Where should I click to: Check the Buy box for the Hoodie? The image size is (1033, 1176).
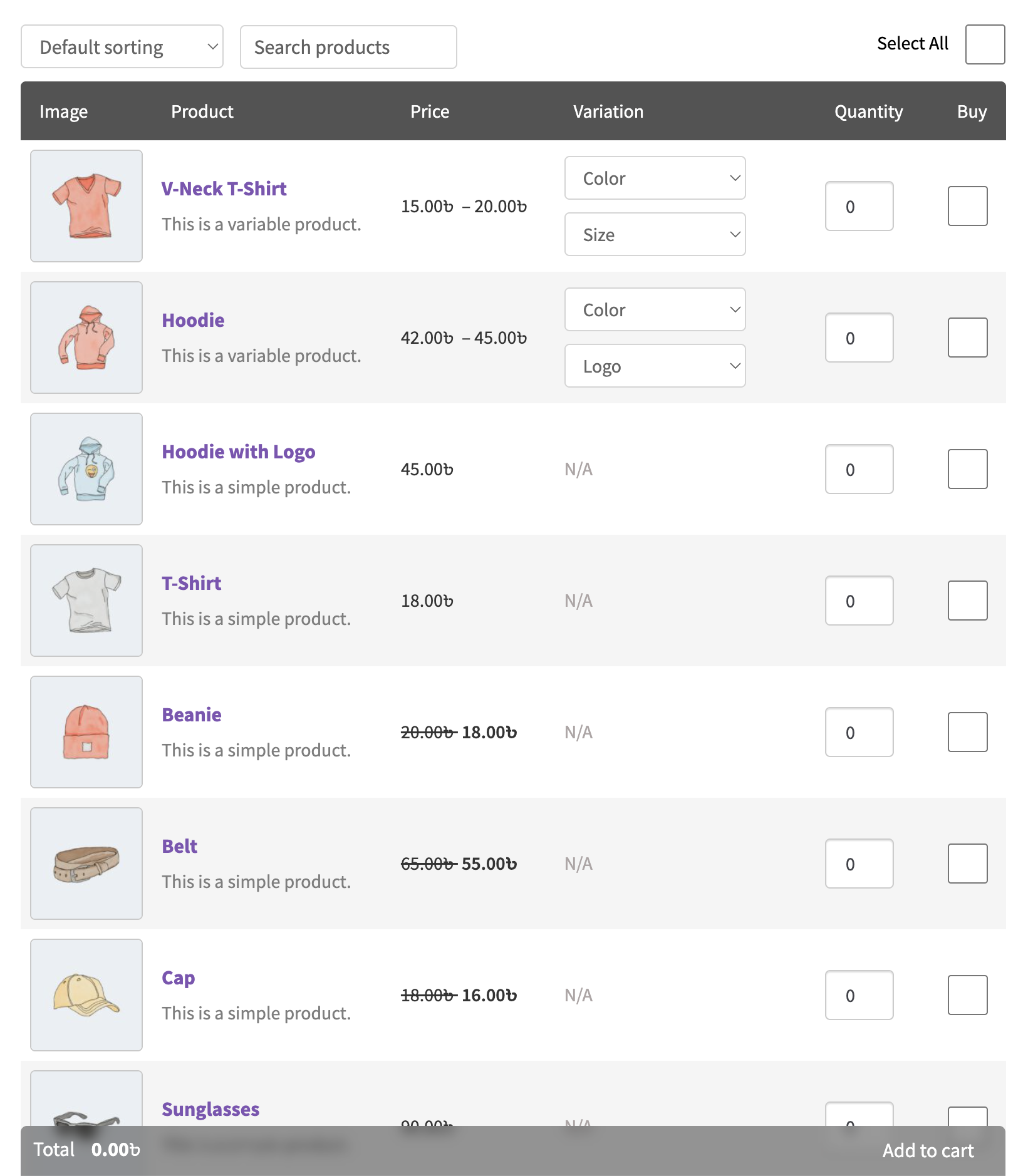(967, 337)
